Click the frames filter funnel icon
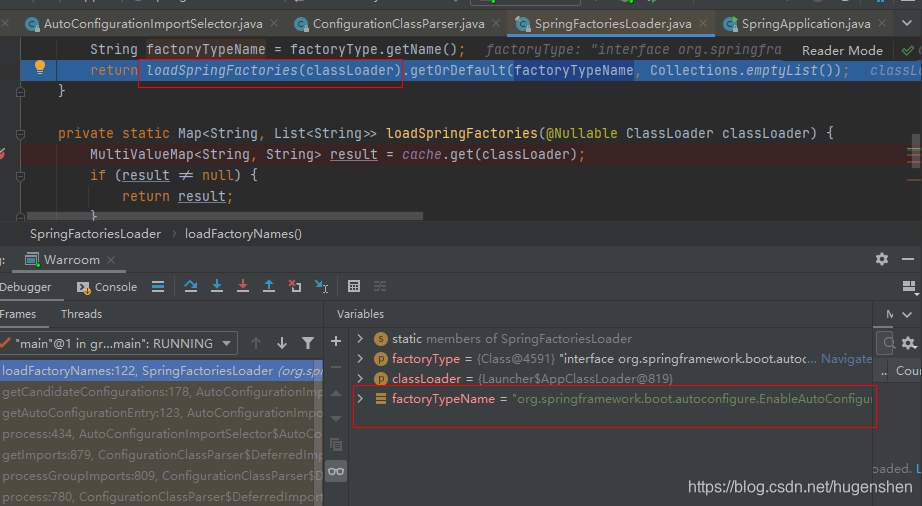 pos(308,343)
